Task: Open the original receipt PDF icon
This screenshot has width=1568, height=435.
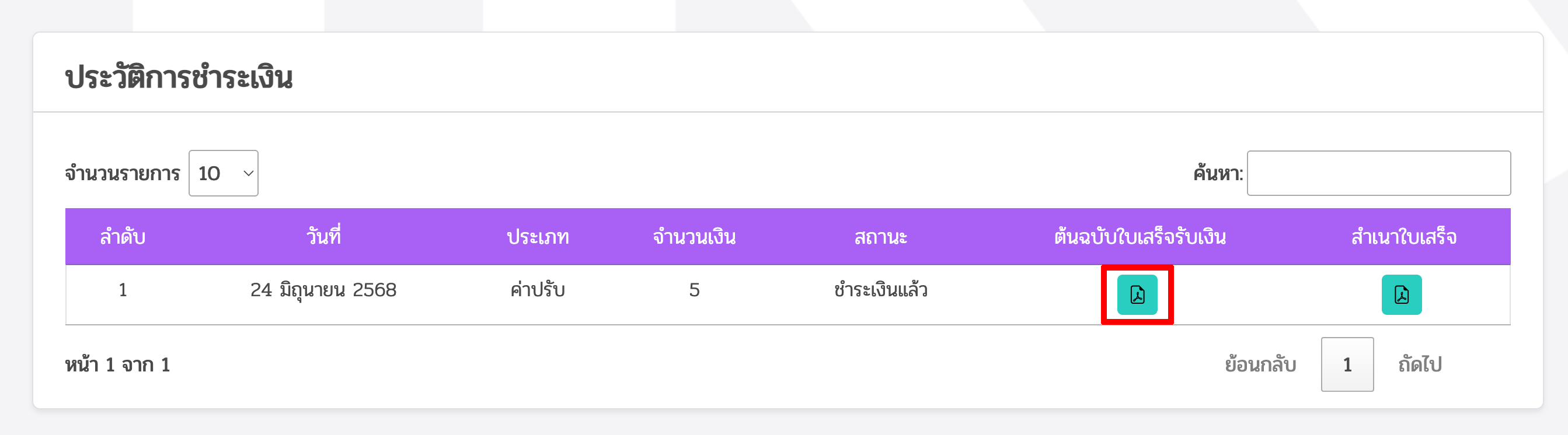Action: click(1137, 294)
